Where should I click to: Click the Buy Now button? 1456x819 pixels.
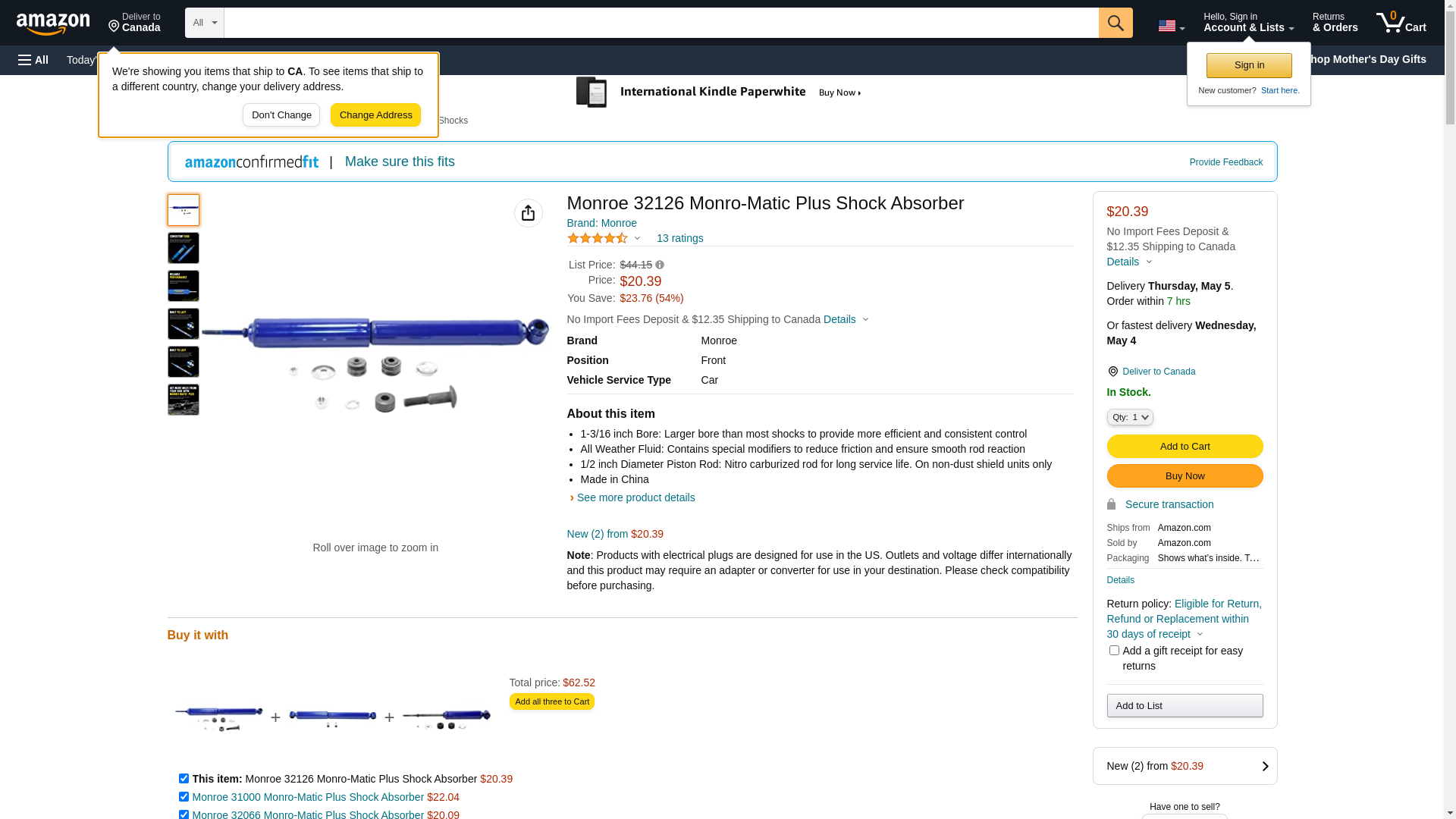click(1185, 476)
